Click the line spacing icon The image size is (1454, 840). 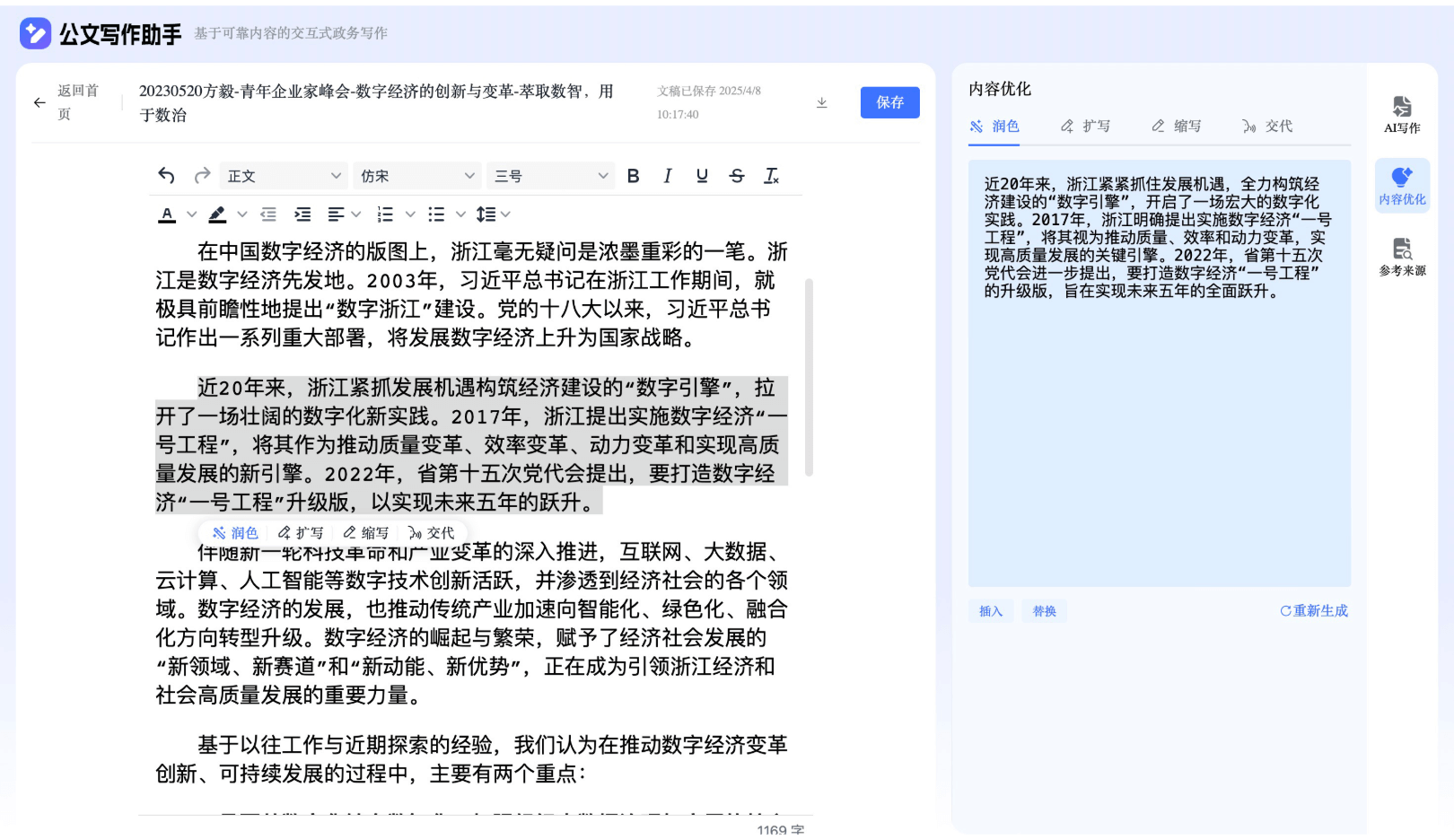click(486, 214)
